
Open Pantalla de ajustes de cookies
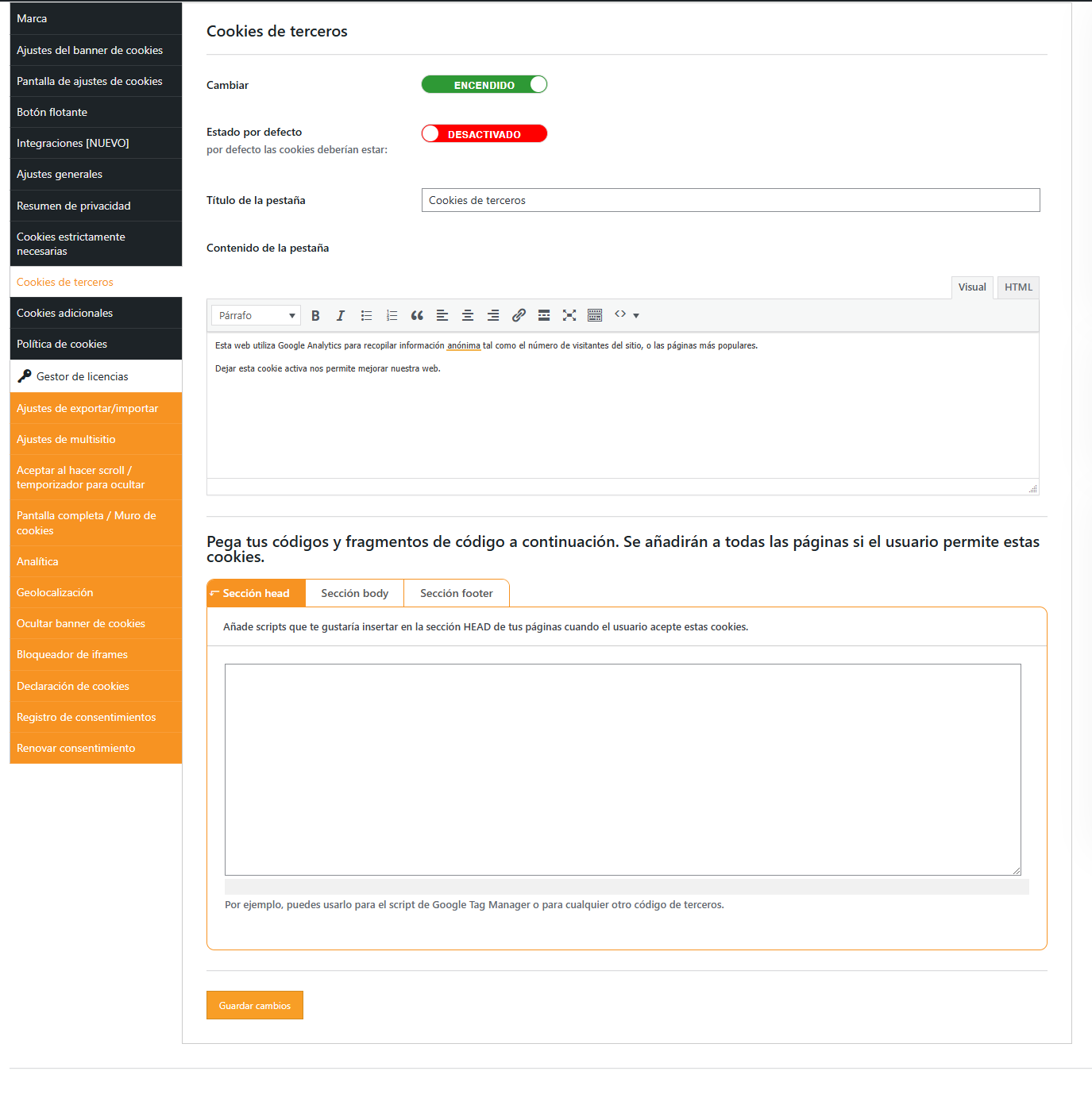point(96,81)
